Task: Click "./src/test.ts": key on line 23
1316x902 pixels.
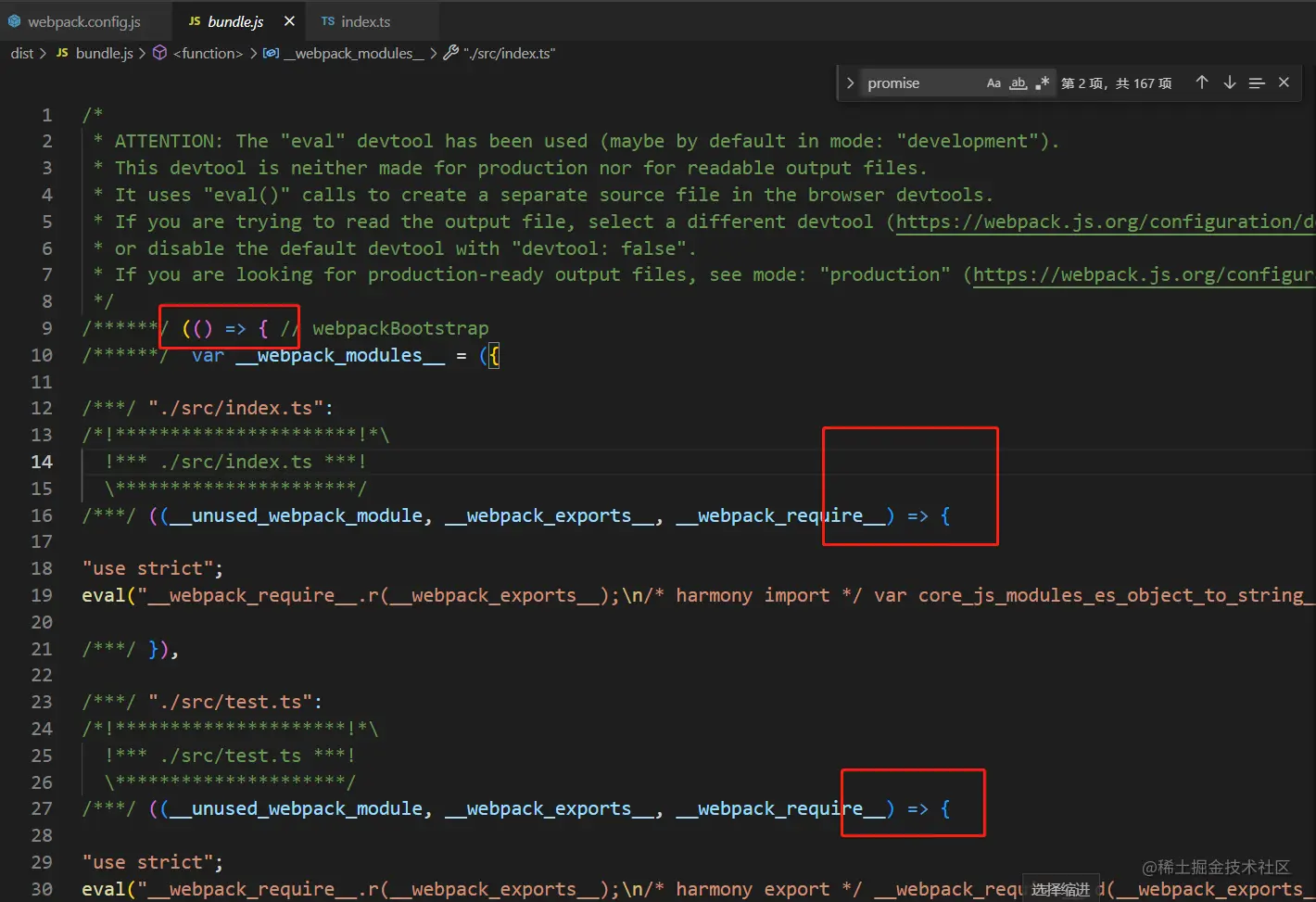Action: (235, 702)
